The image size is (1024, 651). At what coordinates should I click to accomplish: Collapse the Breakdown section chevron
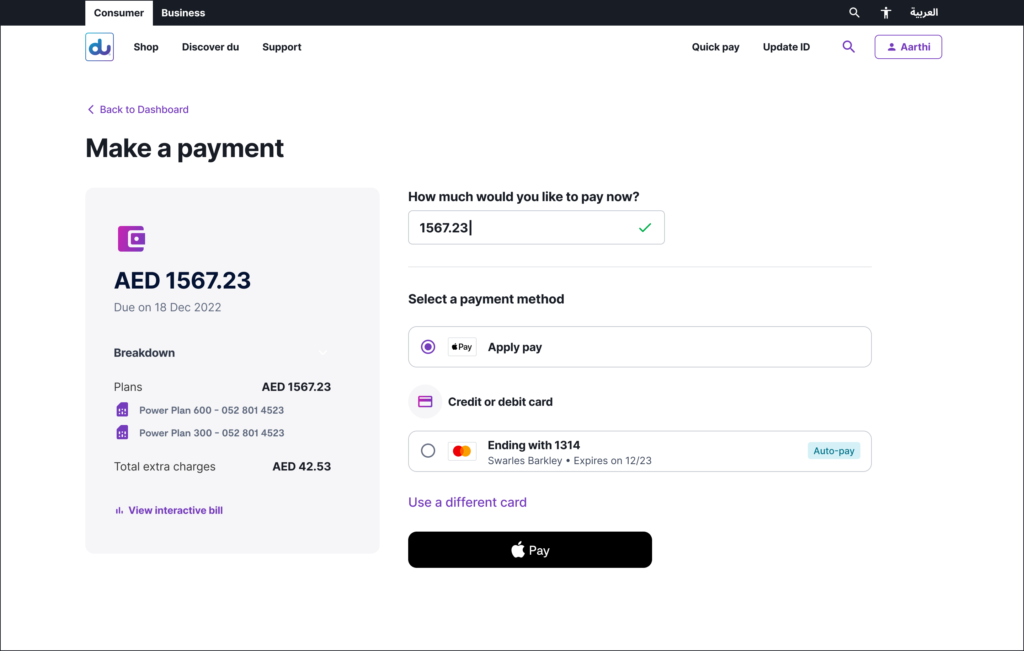[323, 353]
